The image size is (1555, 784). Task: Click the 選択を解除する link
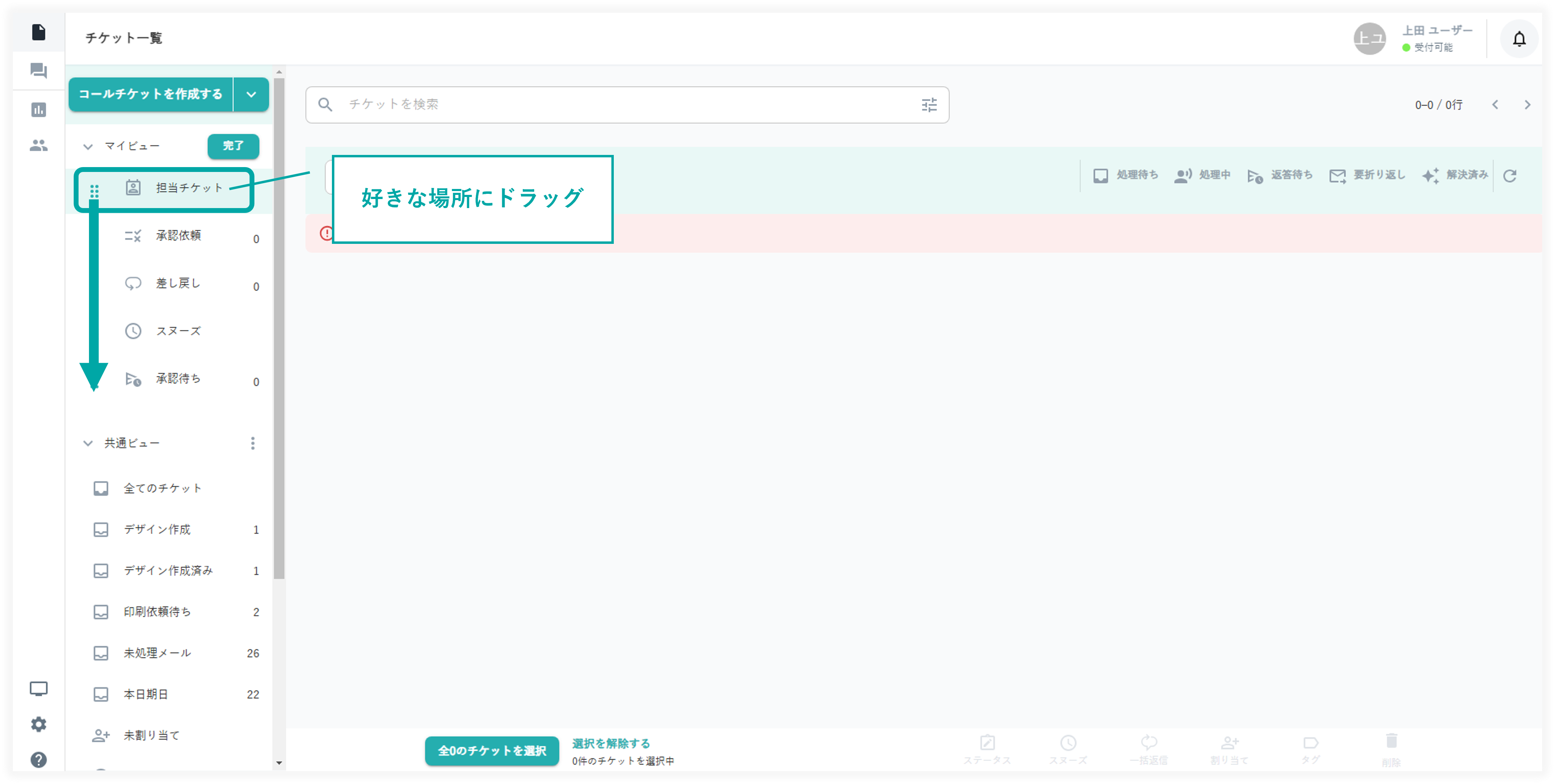pyautogui.click(x=610, y=743)
